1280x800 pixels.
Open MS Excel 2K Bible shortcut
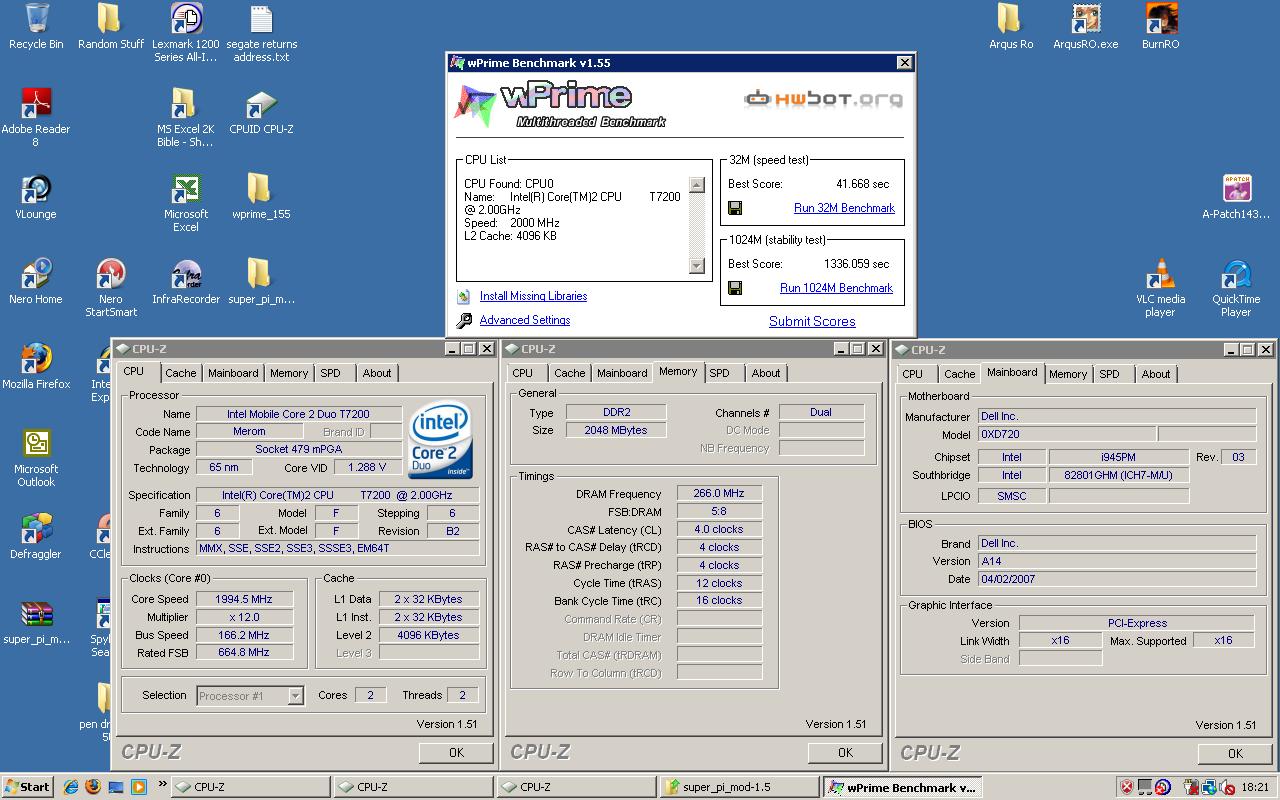click(x=185, y=118)
